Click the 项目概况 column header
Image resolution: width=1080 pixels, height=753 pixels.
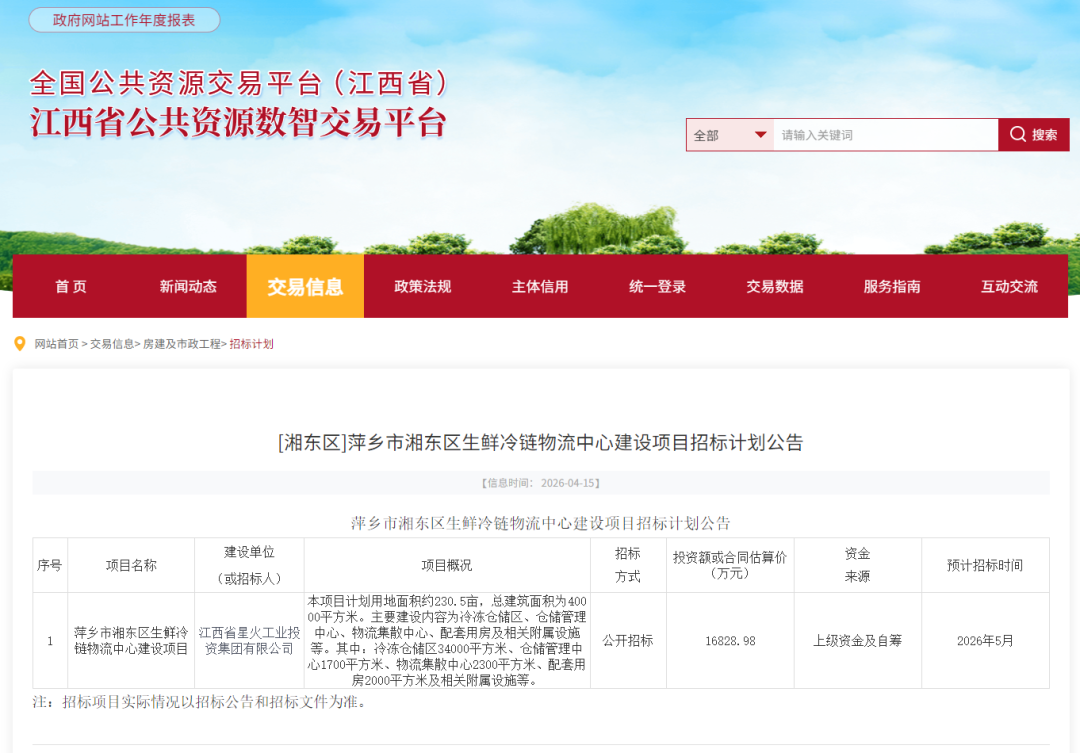447,565
